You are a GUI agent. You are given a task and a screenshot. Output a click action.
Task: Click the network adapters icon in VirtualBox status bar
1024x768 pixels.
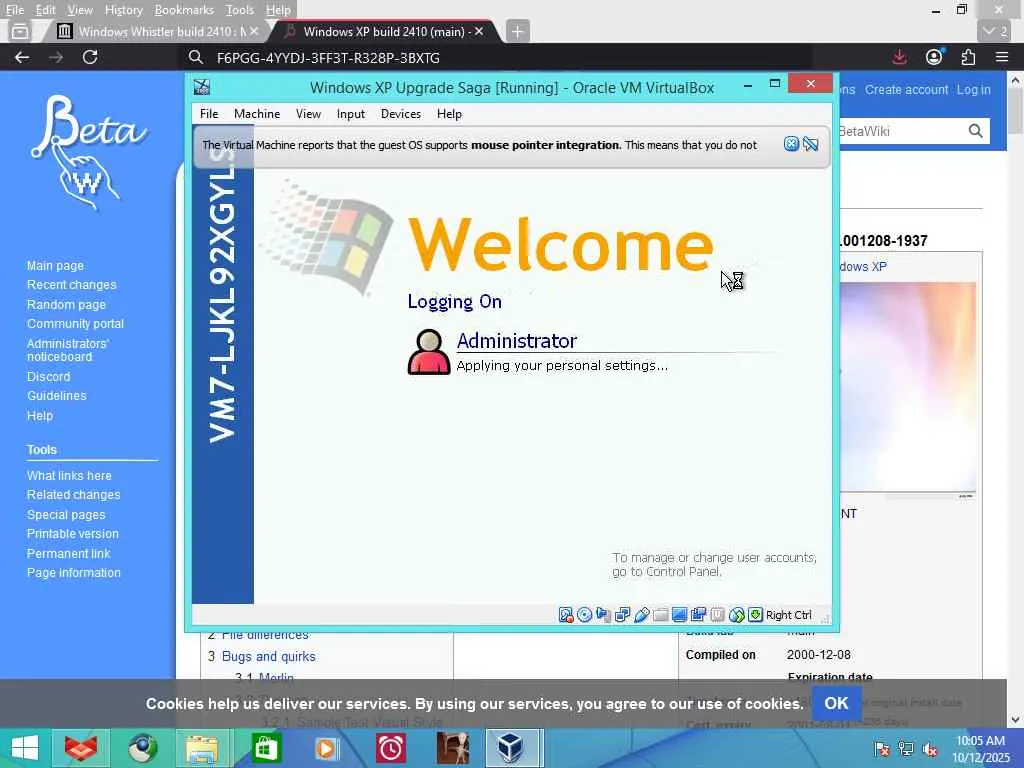coord(622,615)
